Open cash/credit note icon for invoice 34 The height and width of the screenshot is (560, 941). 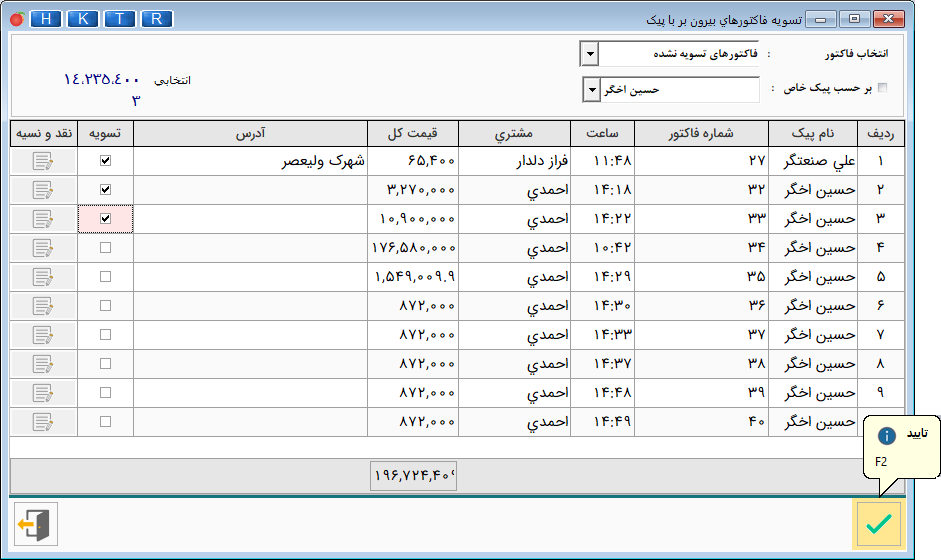tap(43, 248)
